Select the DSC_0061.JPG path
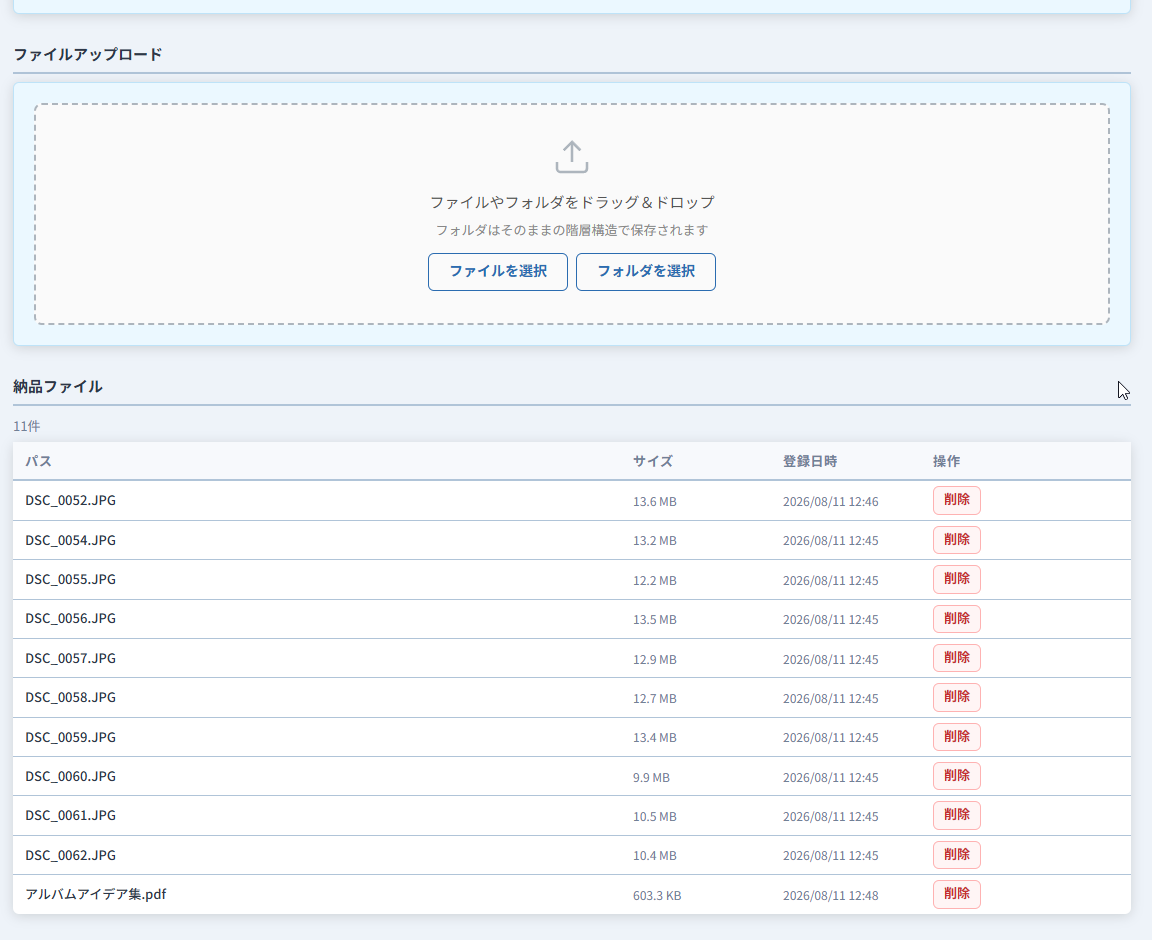Image resolution: width=1152 pixels, height=940 pixels. (71, 815)
